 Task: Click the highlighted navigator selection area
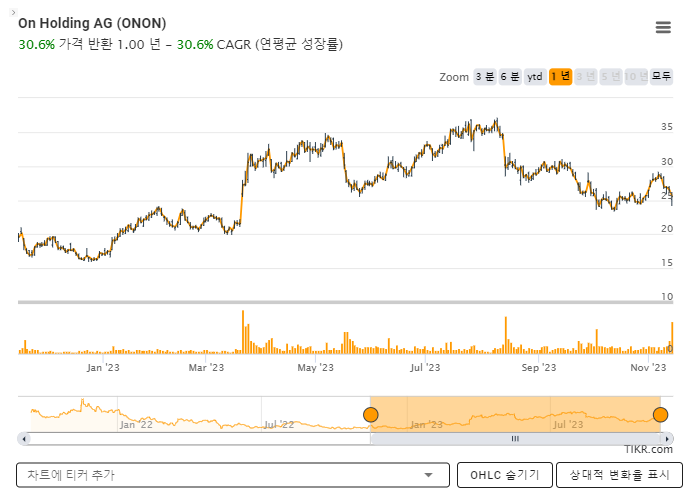[x=515, y=414]
